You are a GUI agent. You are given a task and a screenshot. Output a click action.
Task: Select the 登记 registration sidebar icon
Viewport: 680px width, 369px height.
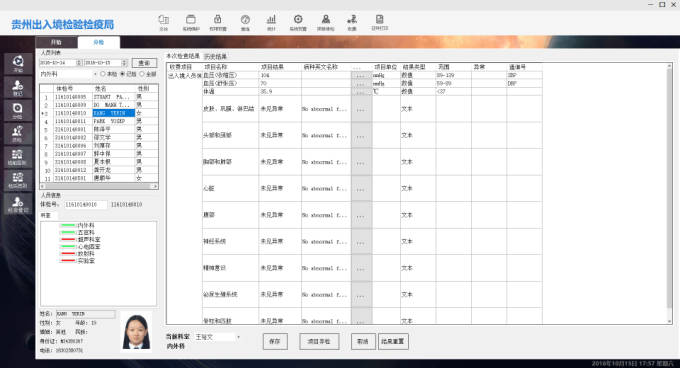point(18,88)
